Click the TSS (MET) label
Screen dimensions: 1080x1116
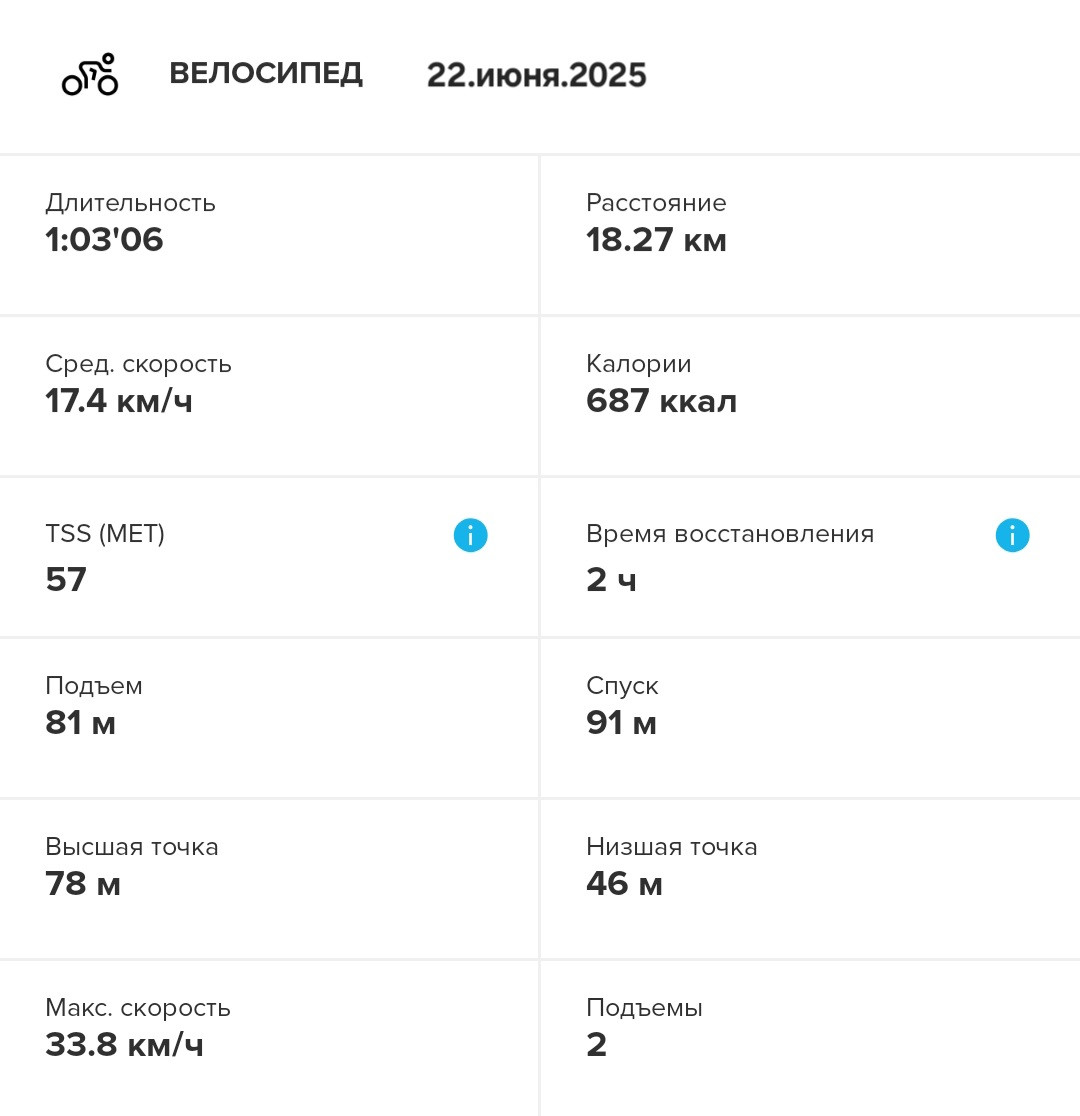click(x=105, y=533)
